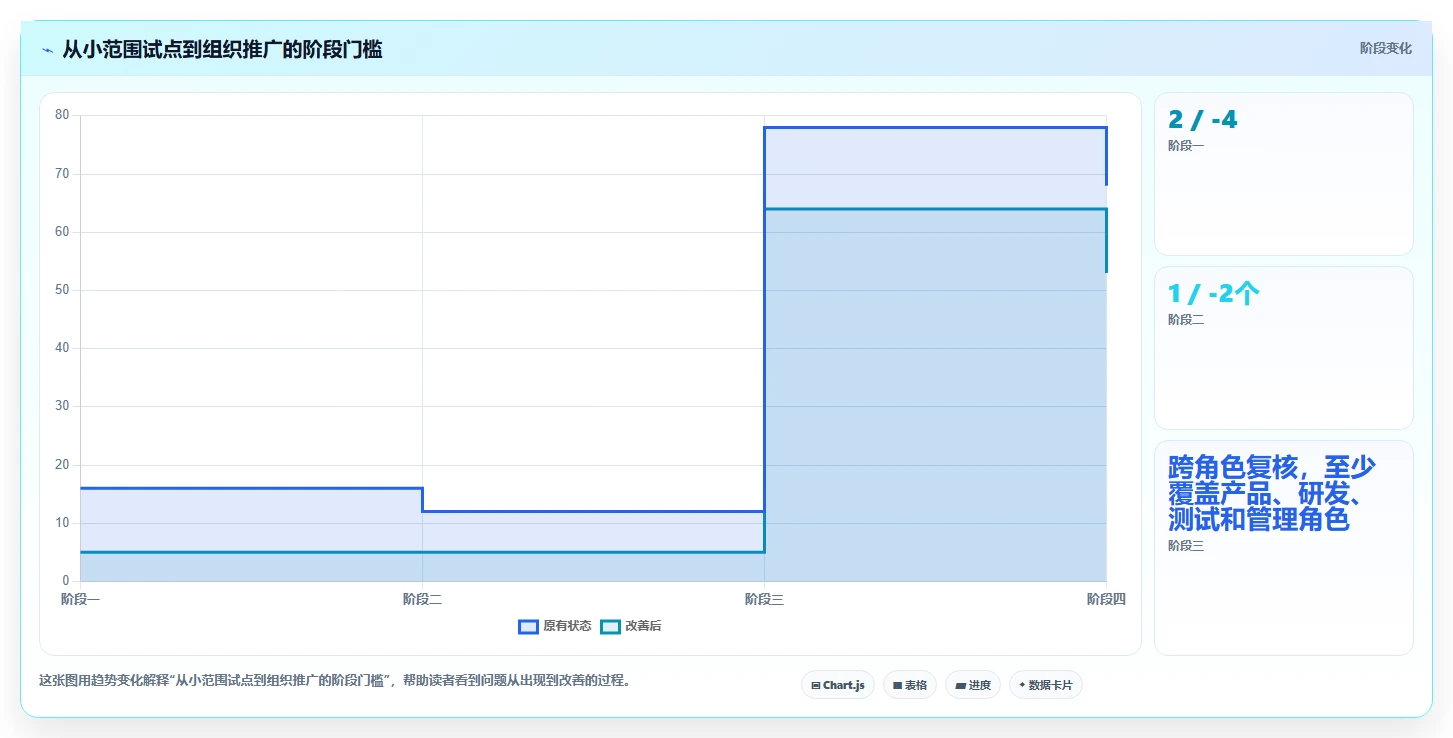1453x738 pixels.
Task: Select the 进度 tag pill
Action: [x=973, y=685]
